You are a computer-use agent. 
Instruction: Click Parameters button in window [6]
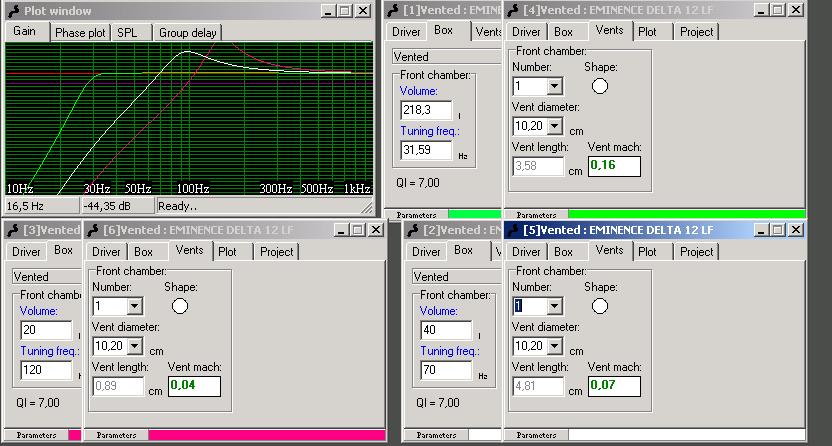click(x=117, y=435)
